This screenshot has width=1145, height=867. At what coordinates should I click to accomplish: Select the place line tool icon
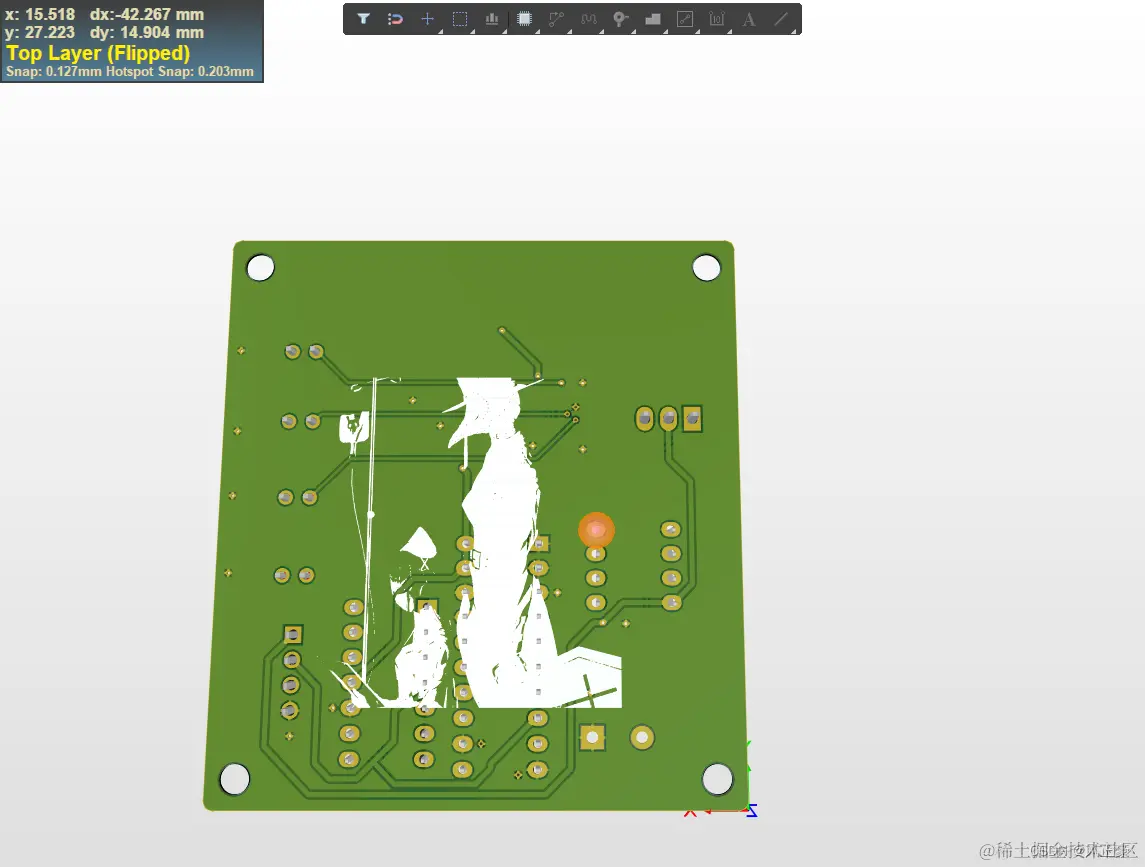coord(781,19)
